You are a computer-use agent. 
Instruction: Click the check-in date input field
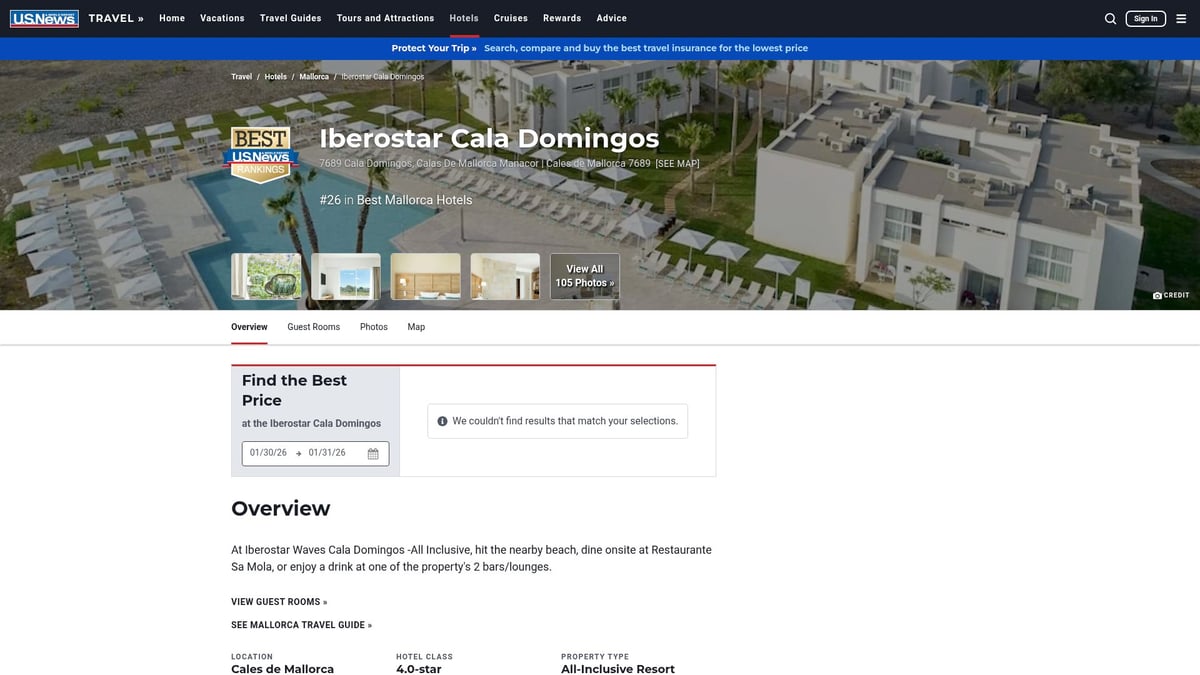267,452
